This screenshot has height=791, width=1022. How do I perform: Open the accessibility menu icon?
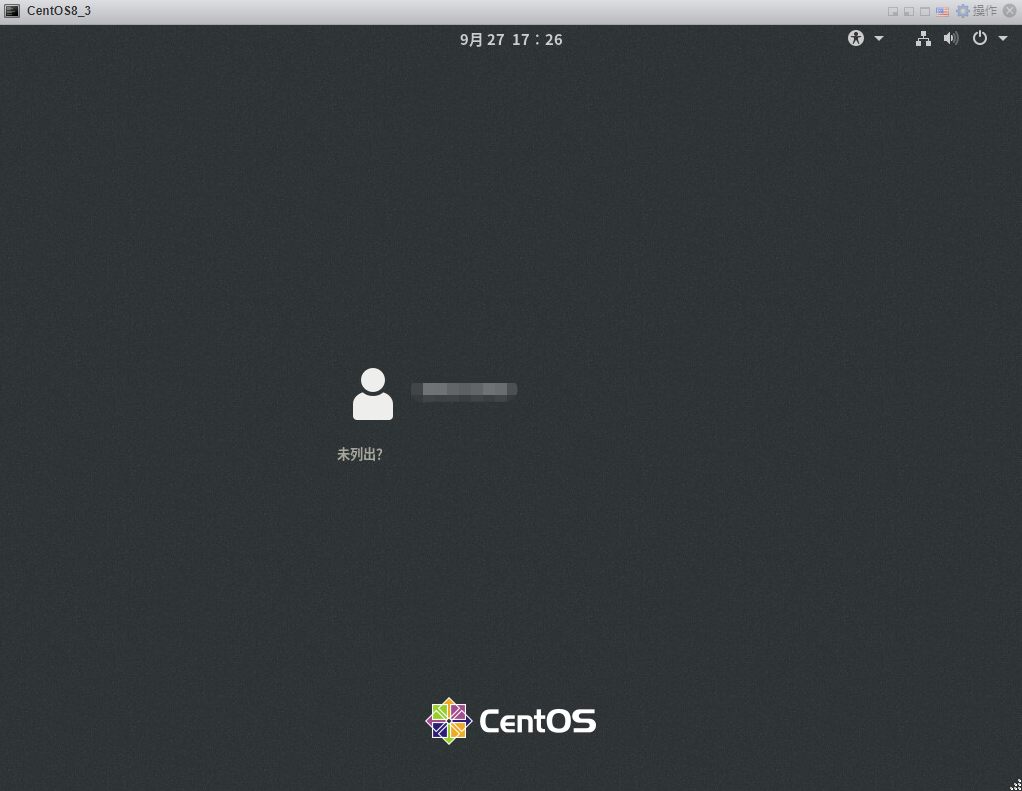(x=856, y=38)
